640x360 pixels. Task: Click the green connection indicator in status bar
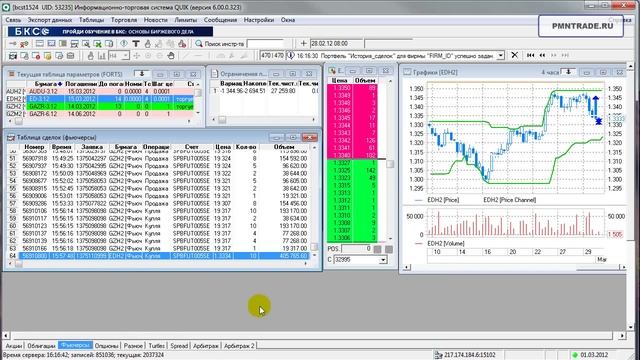(575, 355)
